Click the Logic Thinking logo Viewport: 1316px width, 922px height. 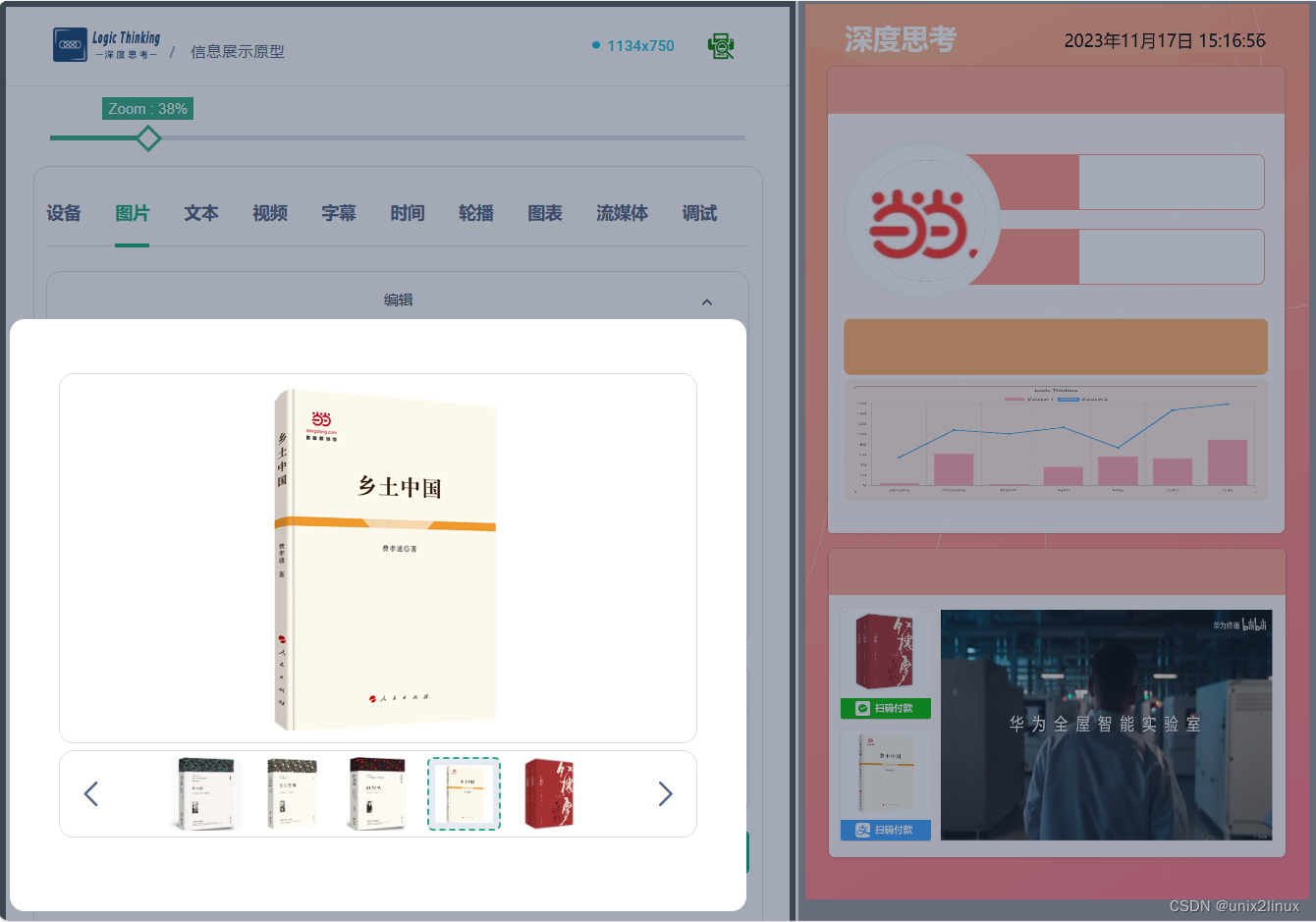[106, 45]
